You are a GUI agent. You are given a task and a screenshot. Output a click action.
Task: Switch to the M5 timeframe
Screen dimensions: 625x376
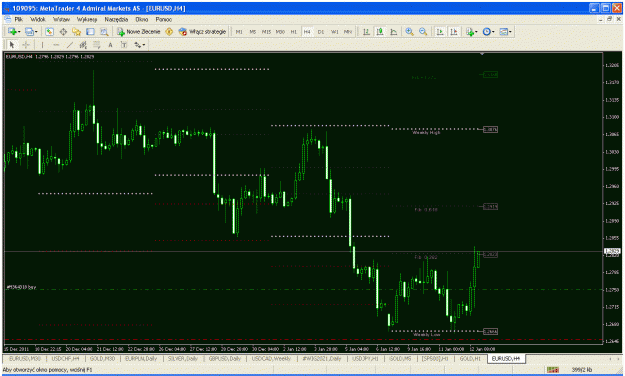point(253,32)
